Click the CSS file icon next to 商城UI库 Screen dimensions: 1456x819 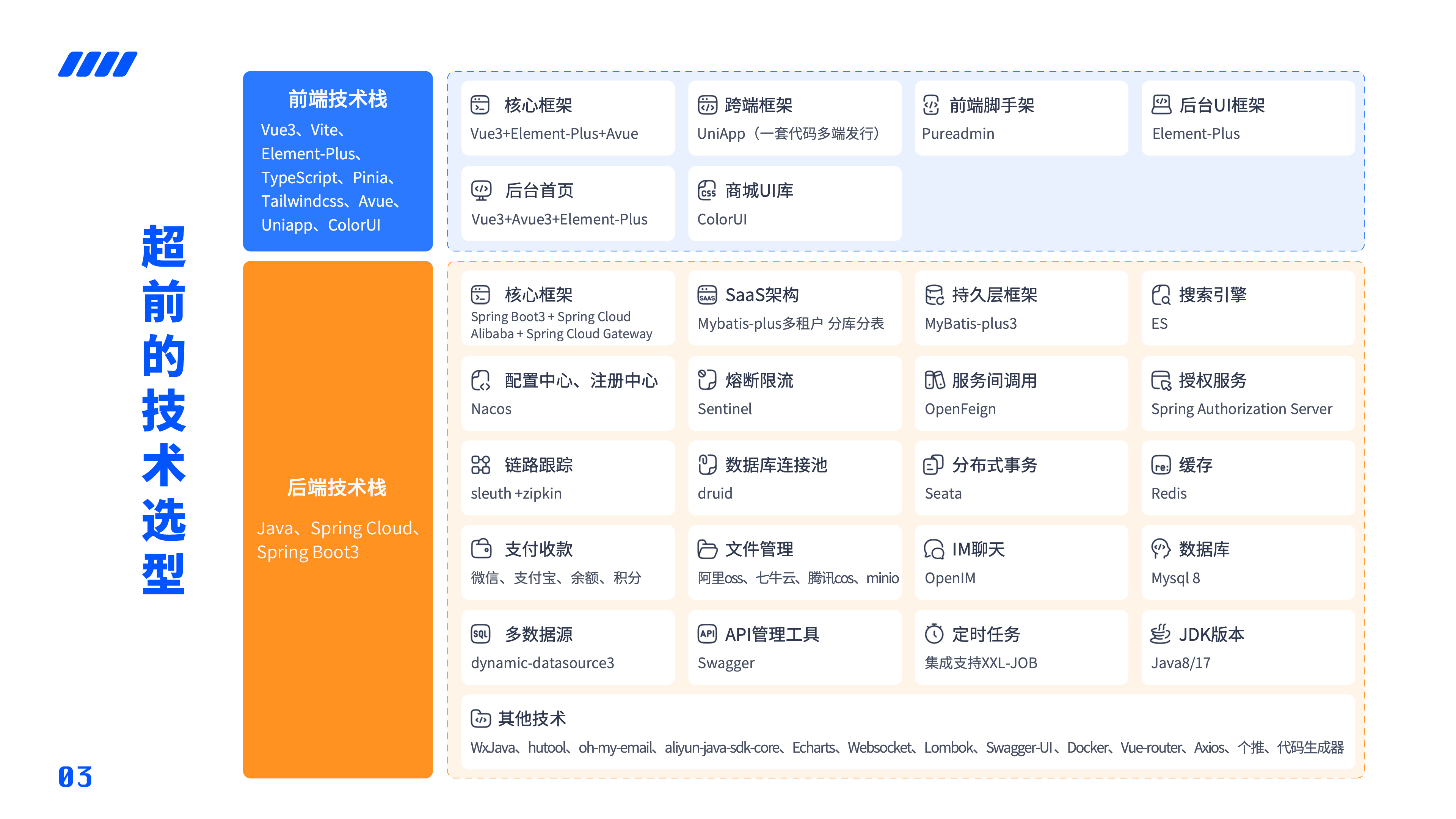click(707, 190)
